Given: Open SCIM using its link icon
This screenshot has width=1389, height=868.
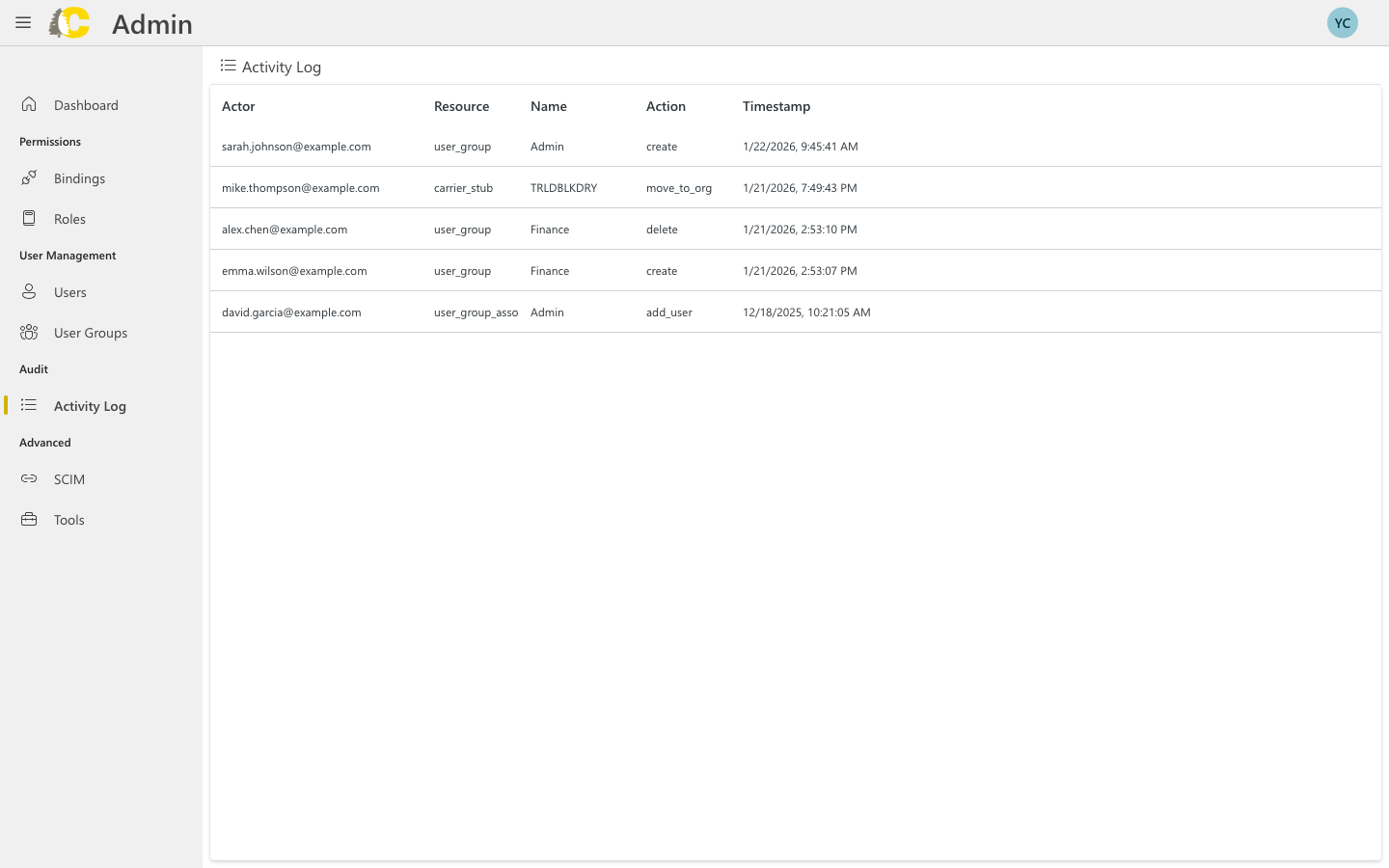Looking at the screenshot, I should [x=29, y=478].
